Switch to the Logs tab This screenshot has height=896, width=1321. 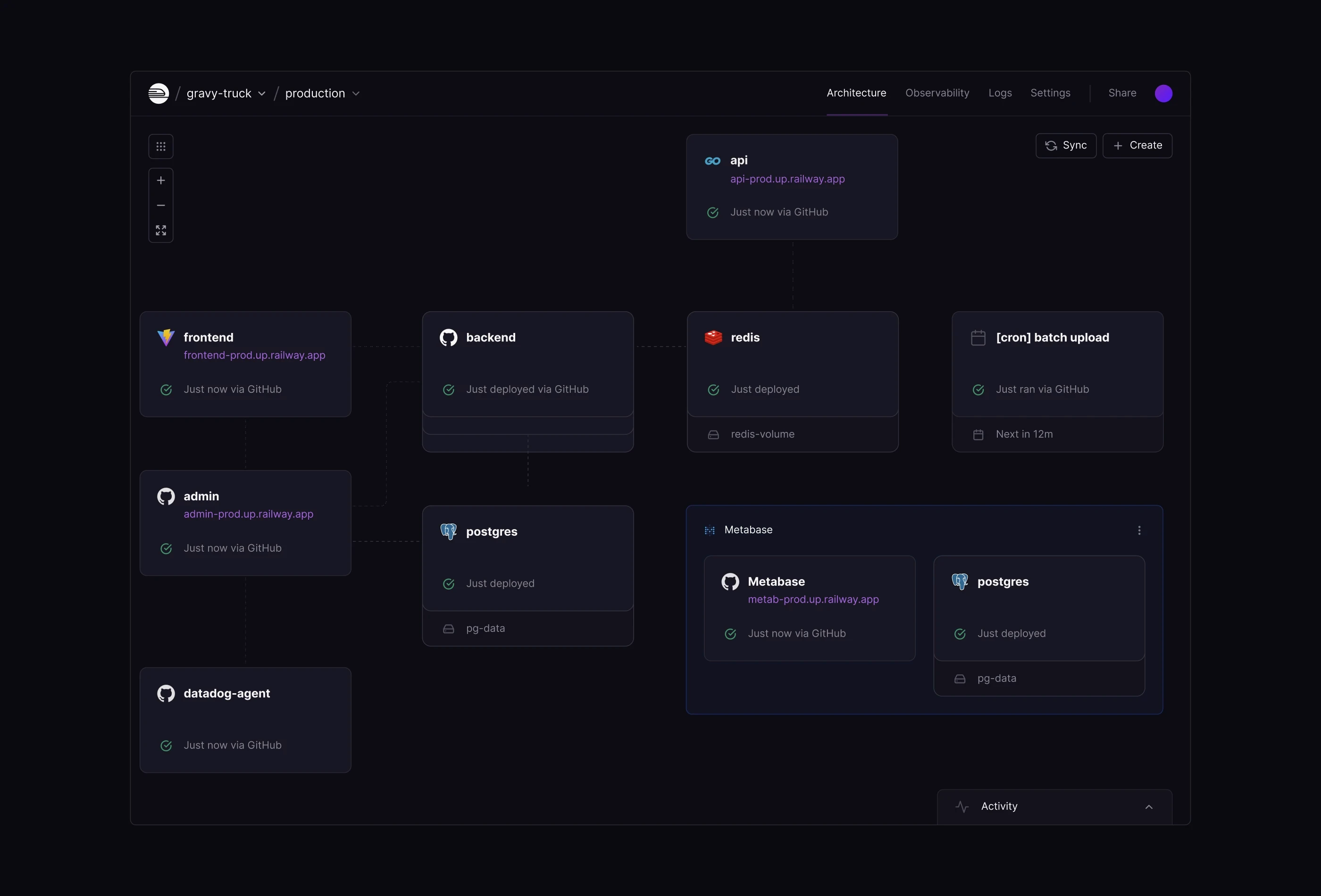click(x=1000, y=92)
